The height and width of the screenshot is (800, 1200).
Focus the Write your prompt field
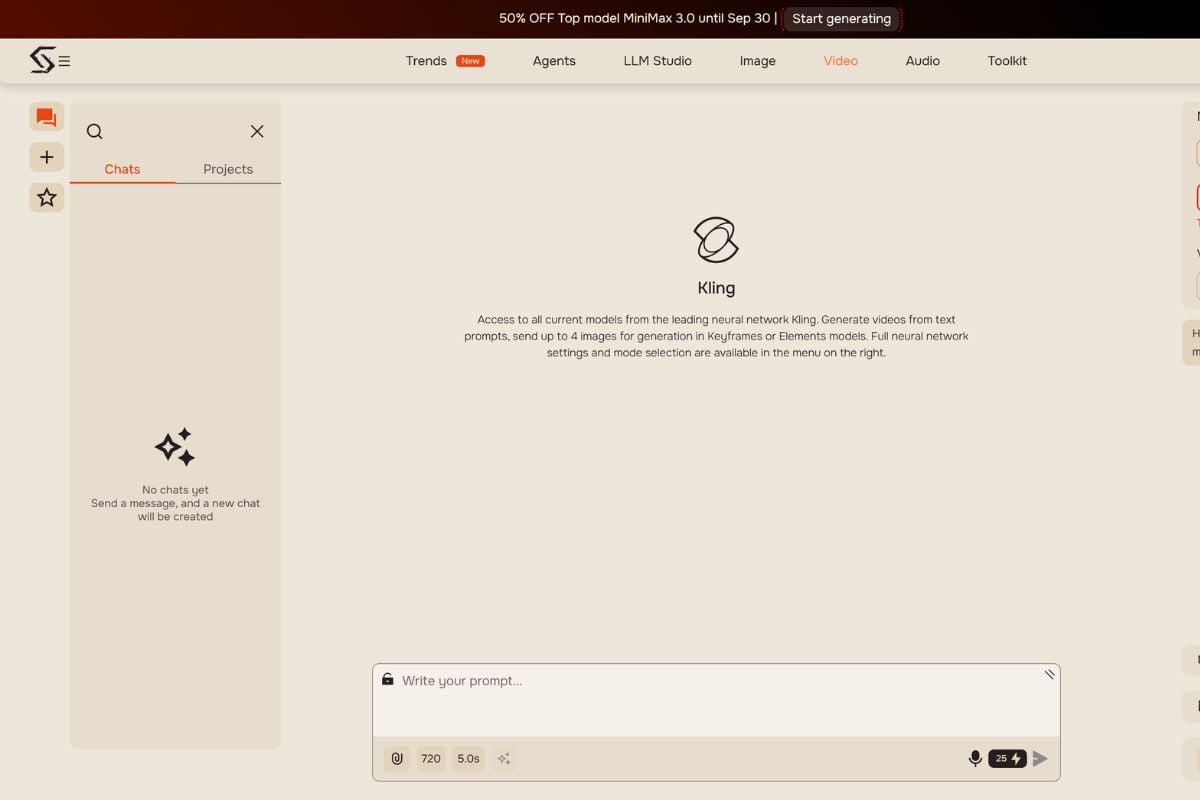pos(716,700)
